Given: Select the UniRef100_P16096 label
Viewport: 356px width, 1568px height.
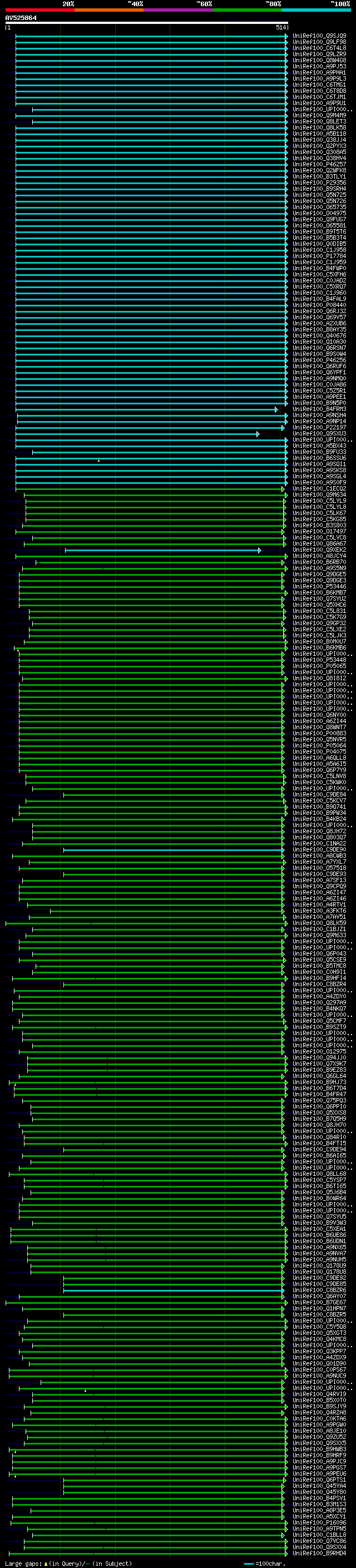Looking at the screenshot, I should 319,1522.
